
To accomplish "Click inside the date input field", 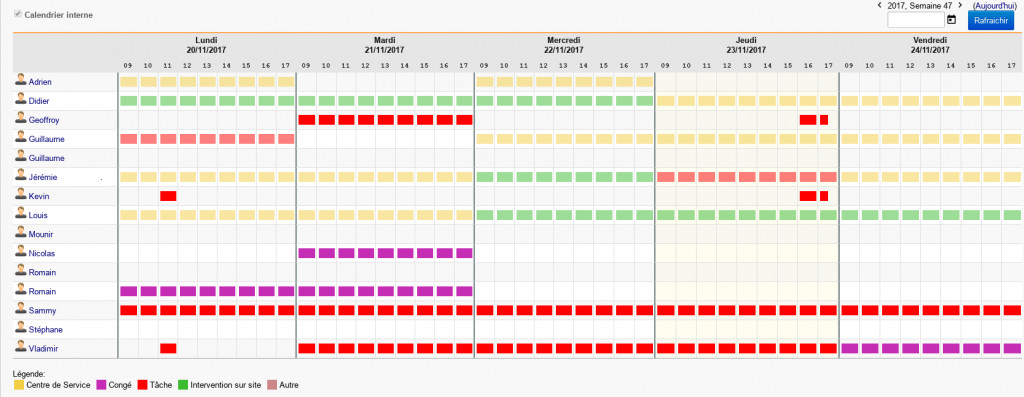I will (916, 20).
